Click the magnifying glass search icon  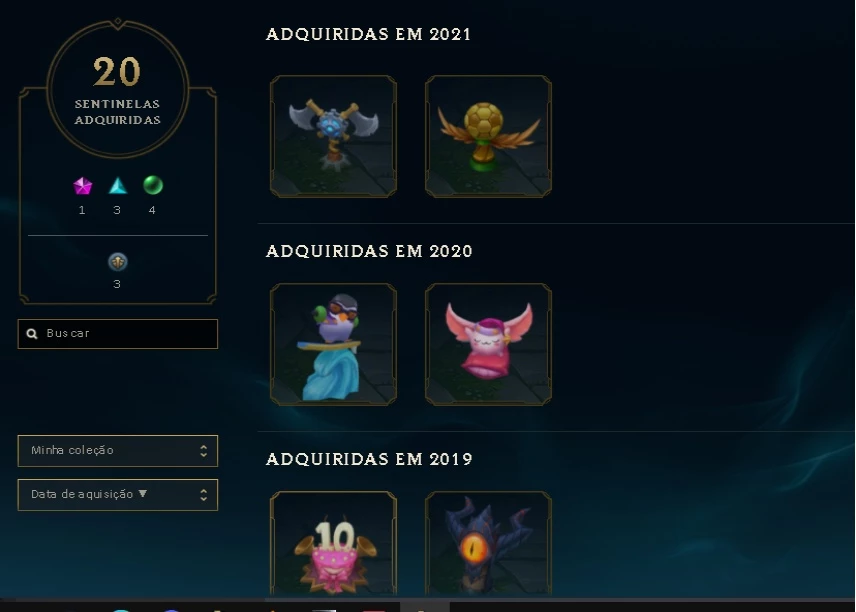tap(32, 334)
